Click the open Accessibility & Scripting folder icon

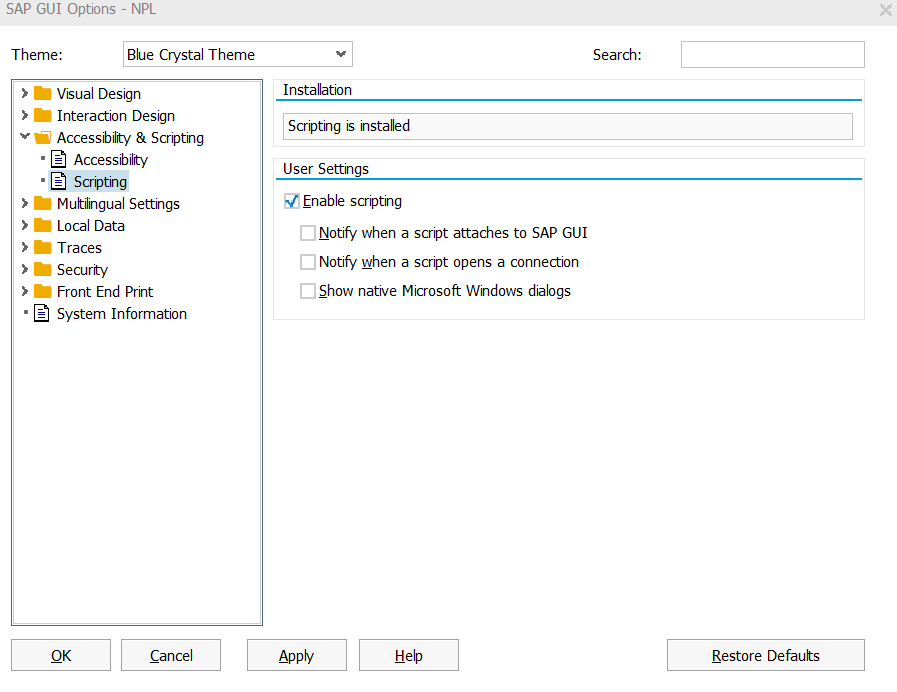pyautogui.click(x=42, y=137)
